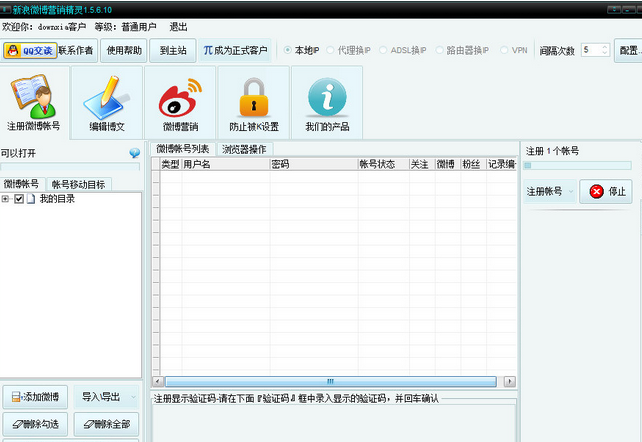Go to main site via 到主站
This screenshot has height=442, width=642.
click(173, 50)
